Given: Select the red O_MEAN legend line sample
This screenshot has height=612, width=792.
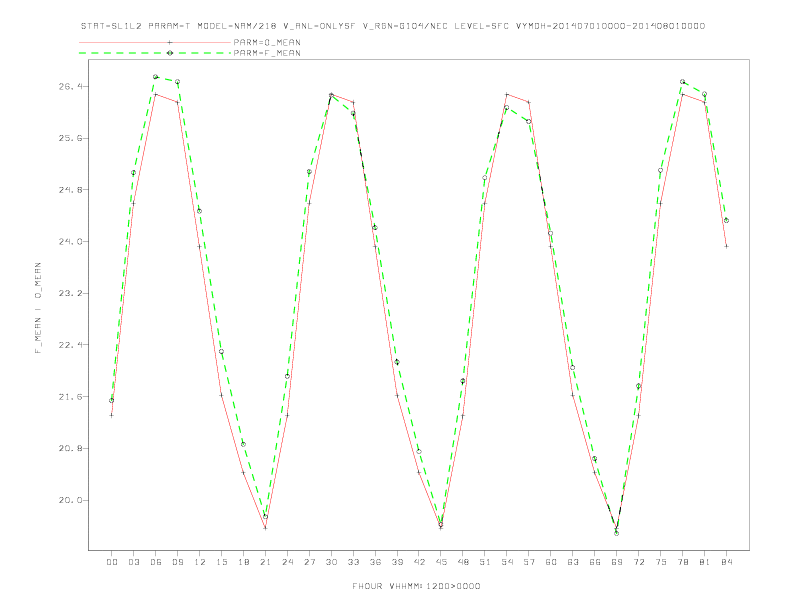Looking at the screenshot, I should [155, 42].
